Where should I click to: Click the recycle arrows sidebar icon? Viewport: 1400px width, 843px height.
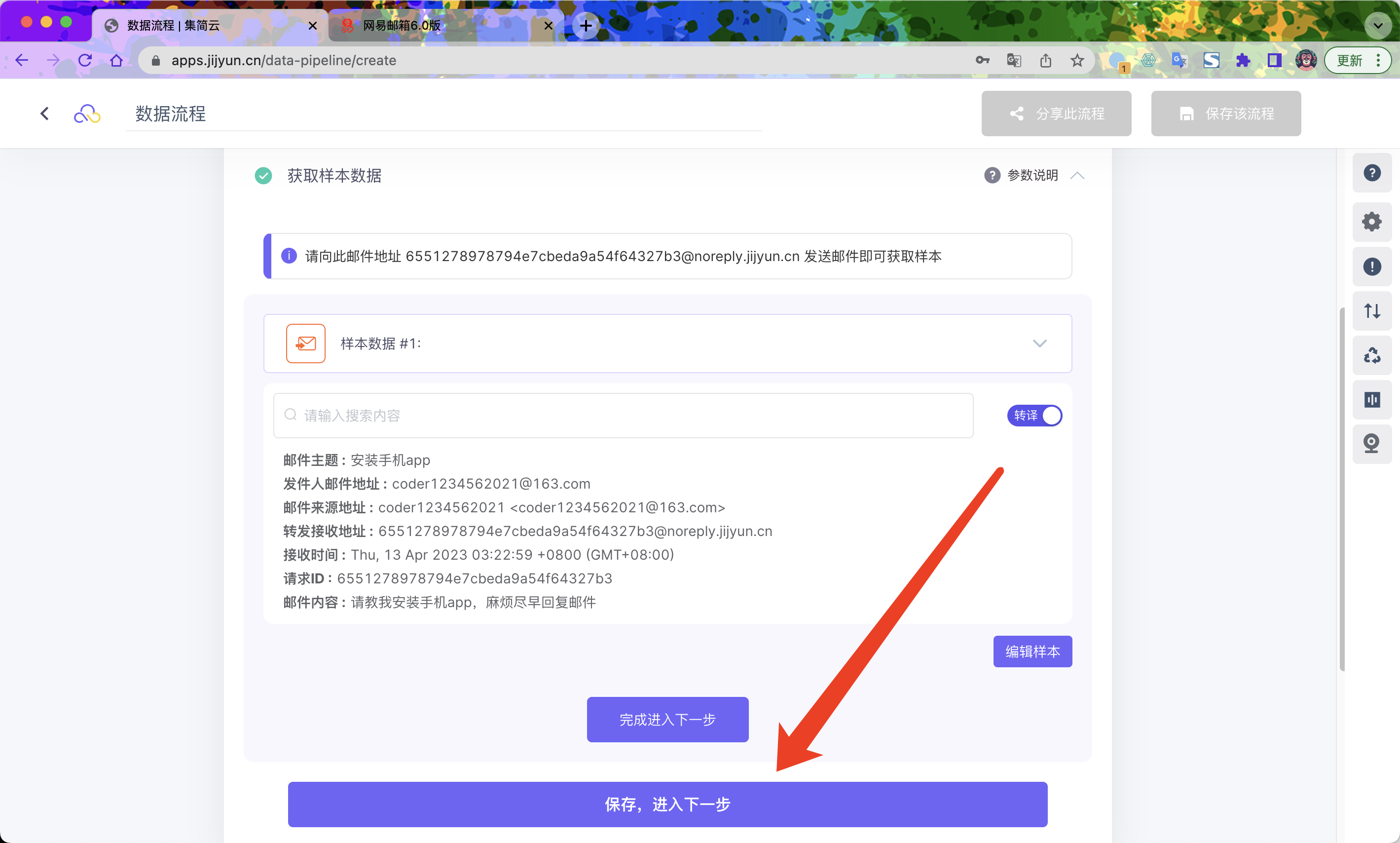click(x=1371, y=355)
